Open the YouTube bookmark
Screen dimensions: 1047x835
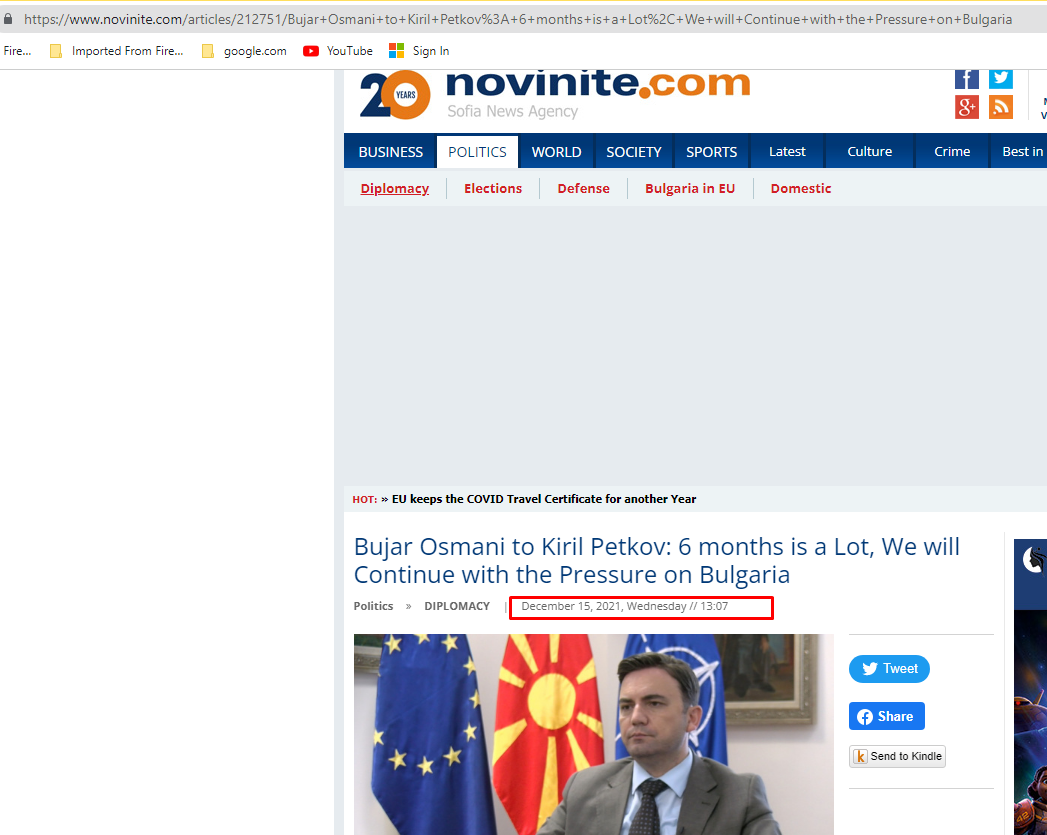[338, 51]
